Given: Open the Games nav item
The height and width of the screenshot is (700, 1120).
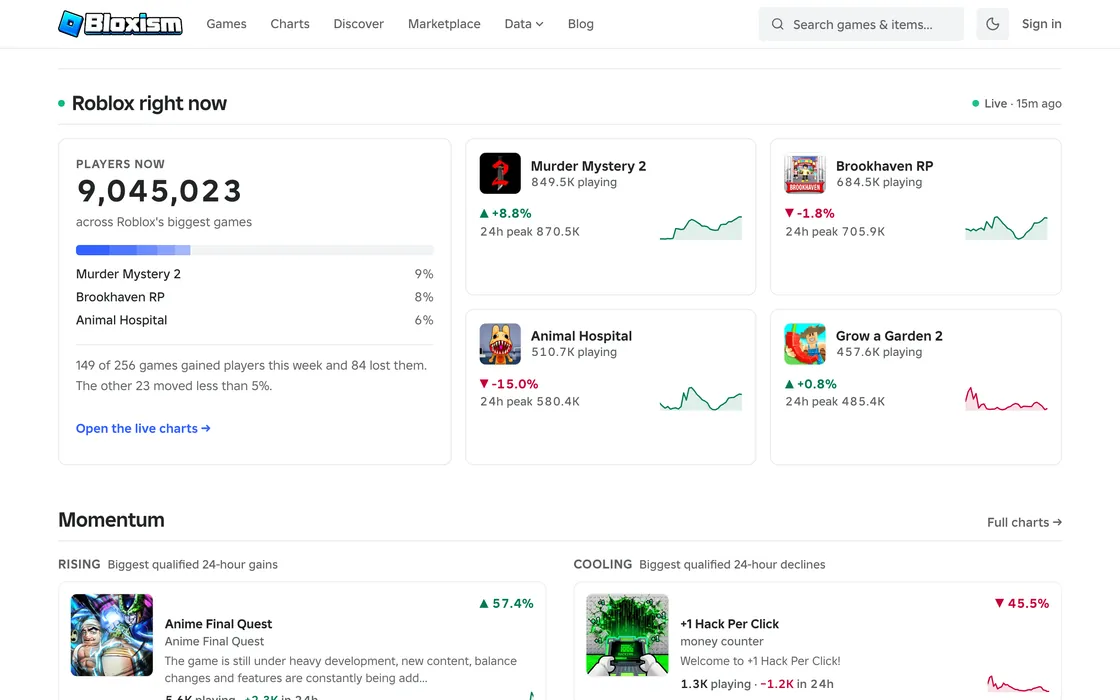Looking at the screenshot, I should click(x=226, y=24).
